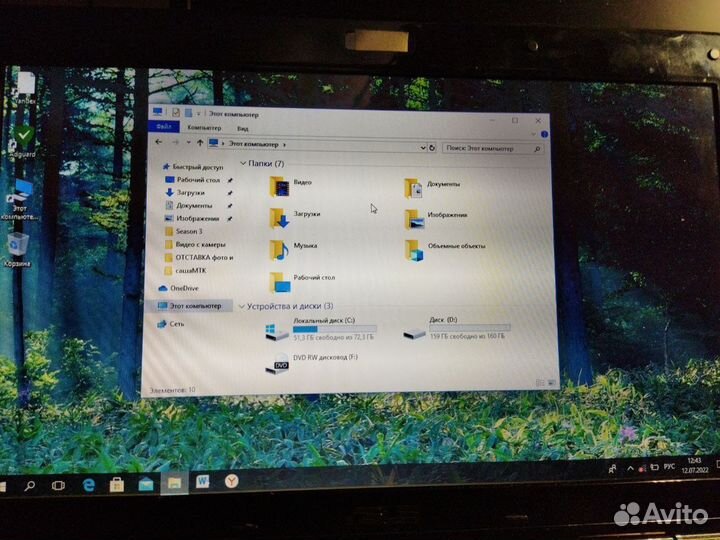Screen dimensions: 720x540
Task: Open the address bar history dropdown
Action: 422,148
